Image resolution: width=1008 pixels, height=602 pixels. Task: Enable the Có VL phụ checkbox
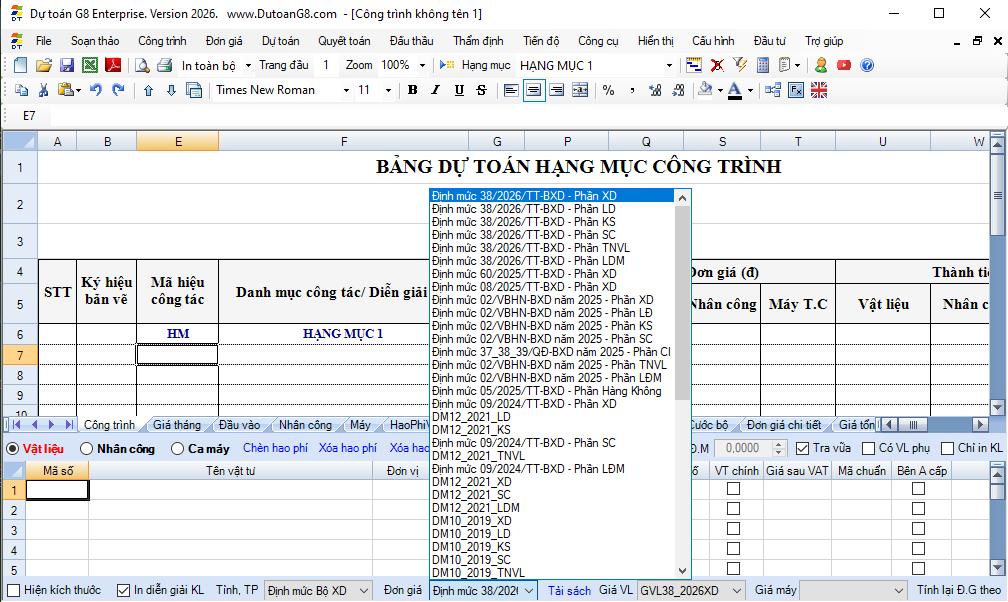tap(868, 448)
